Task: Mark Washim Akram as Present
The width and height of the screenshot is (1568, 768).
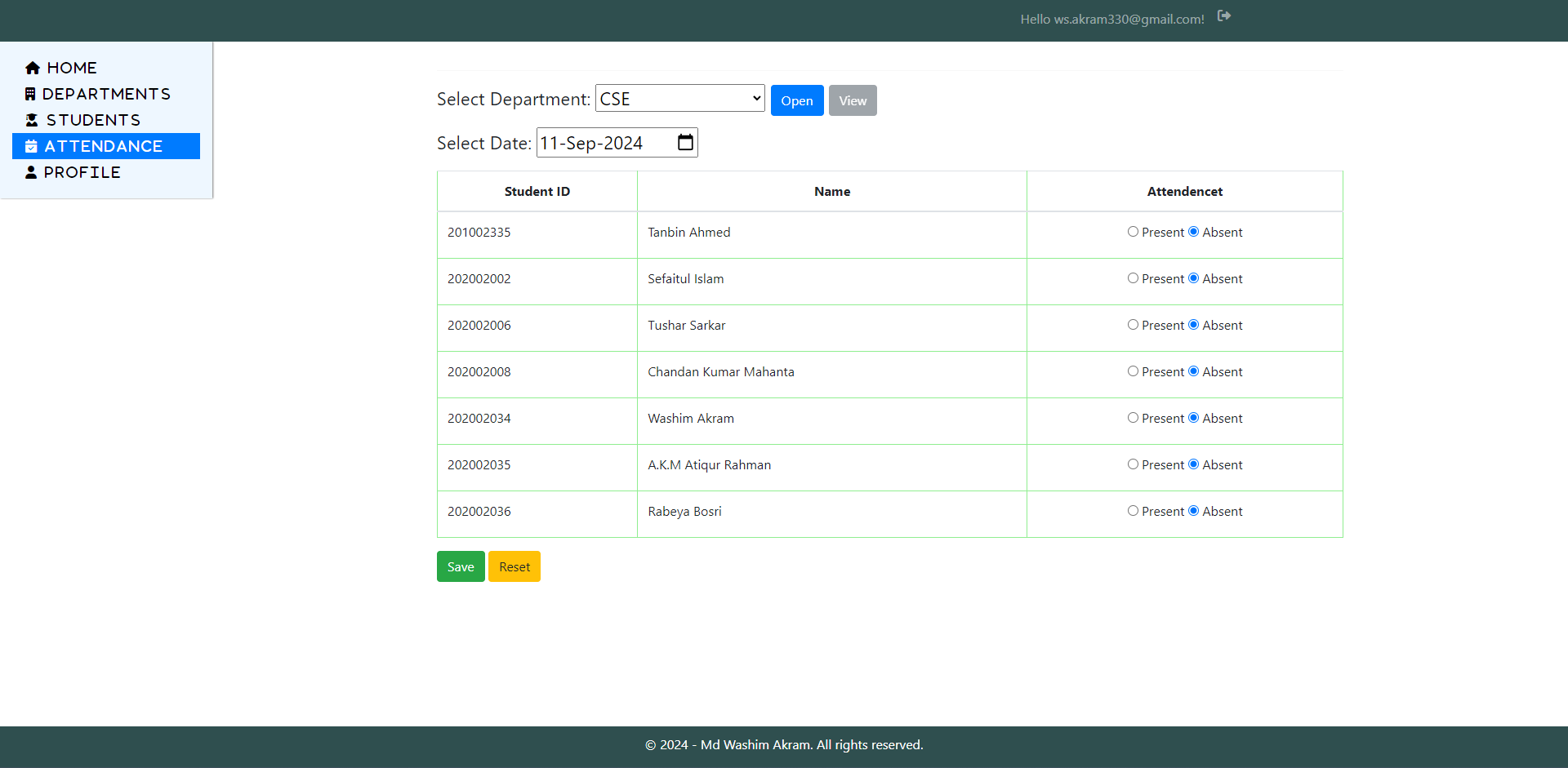Action: pos(1133,418)
